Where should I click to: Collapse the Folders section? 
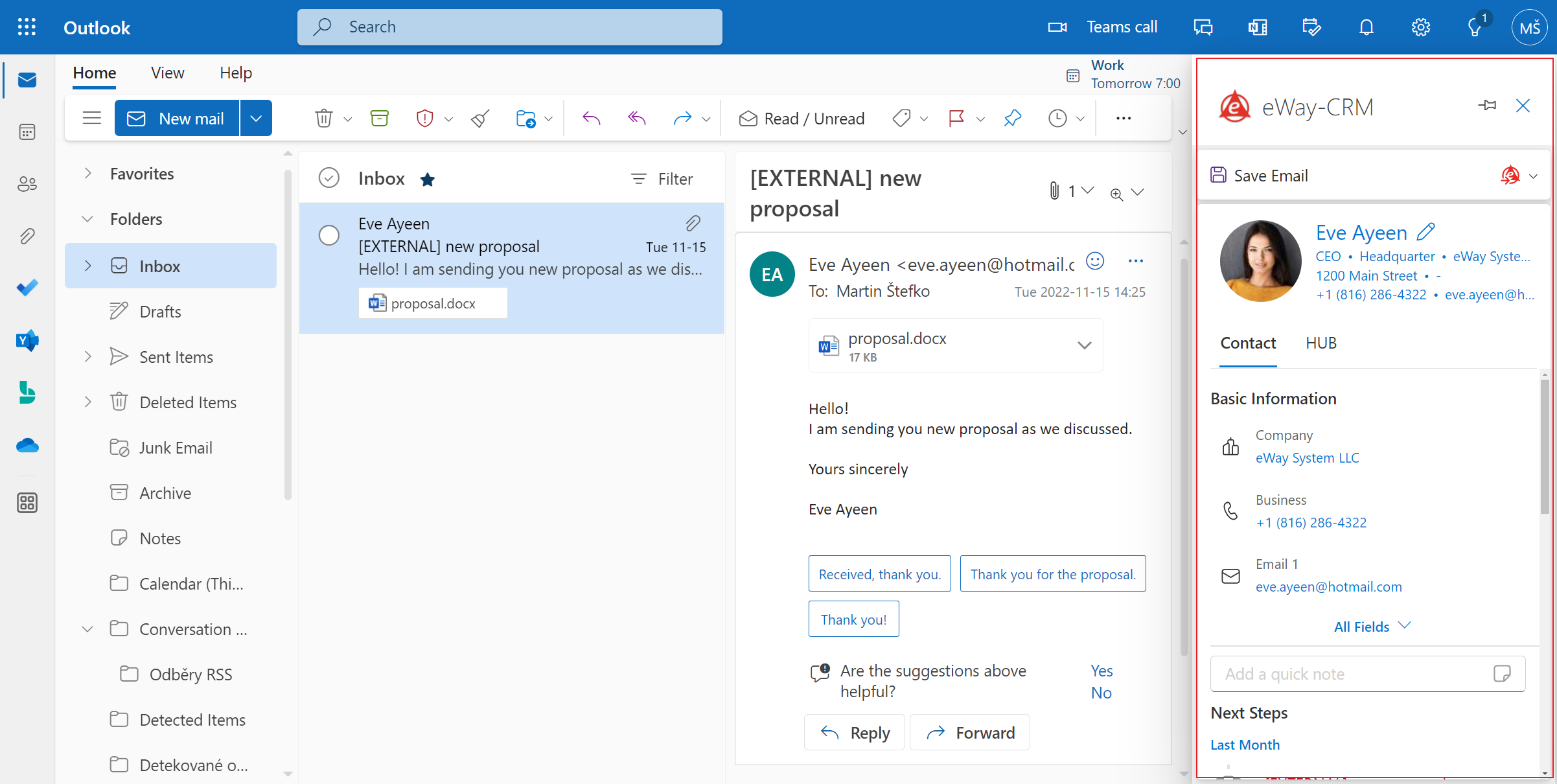pos(87,219)
